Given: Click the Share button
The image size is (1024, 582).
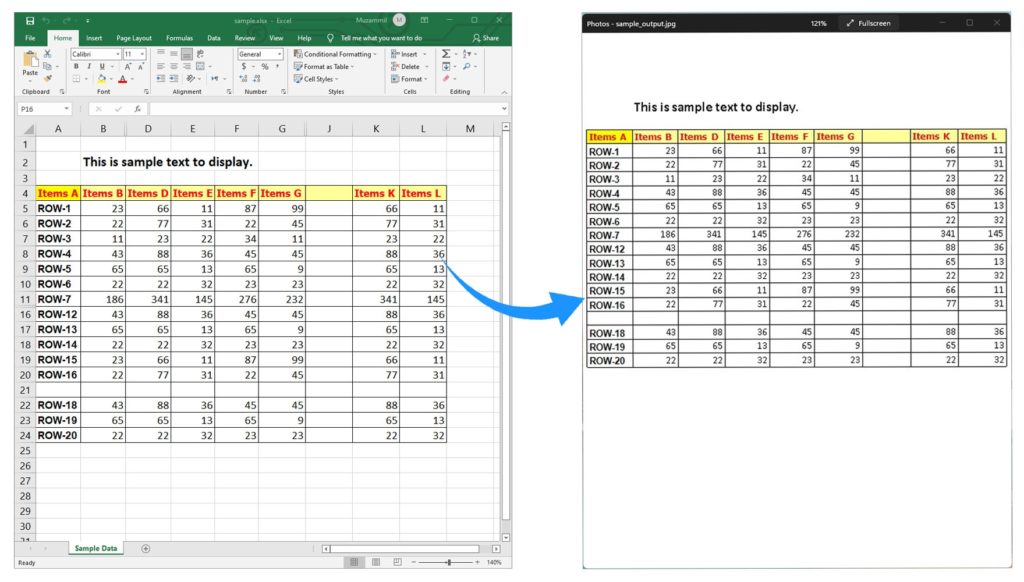Looking at the screenshot, I should 487,38.
